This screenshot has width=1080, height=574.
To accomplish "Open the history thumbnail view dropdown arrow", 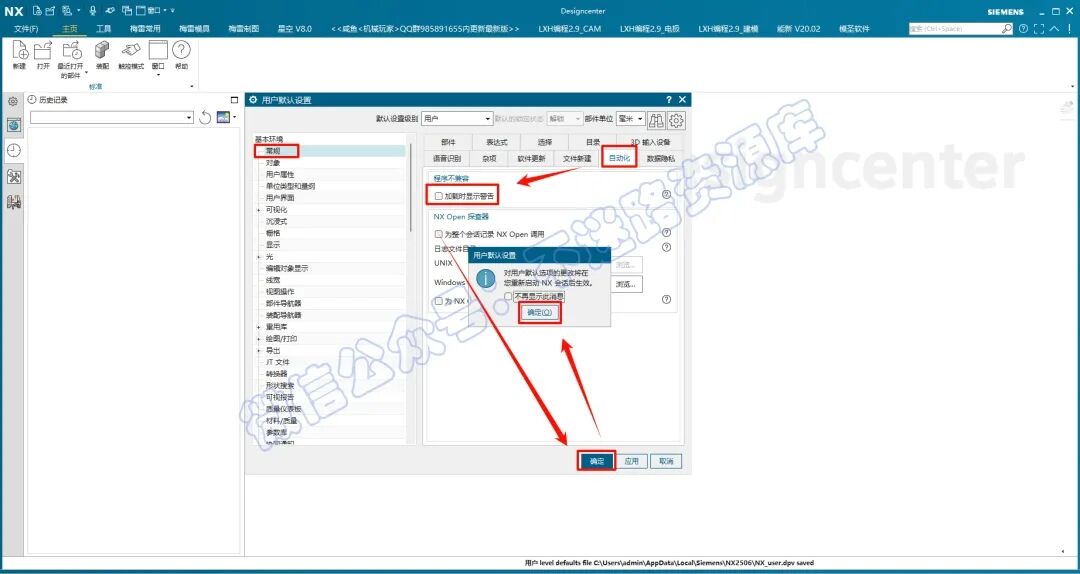I will coord(236,117).
